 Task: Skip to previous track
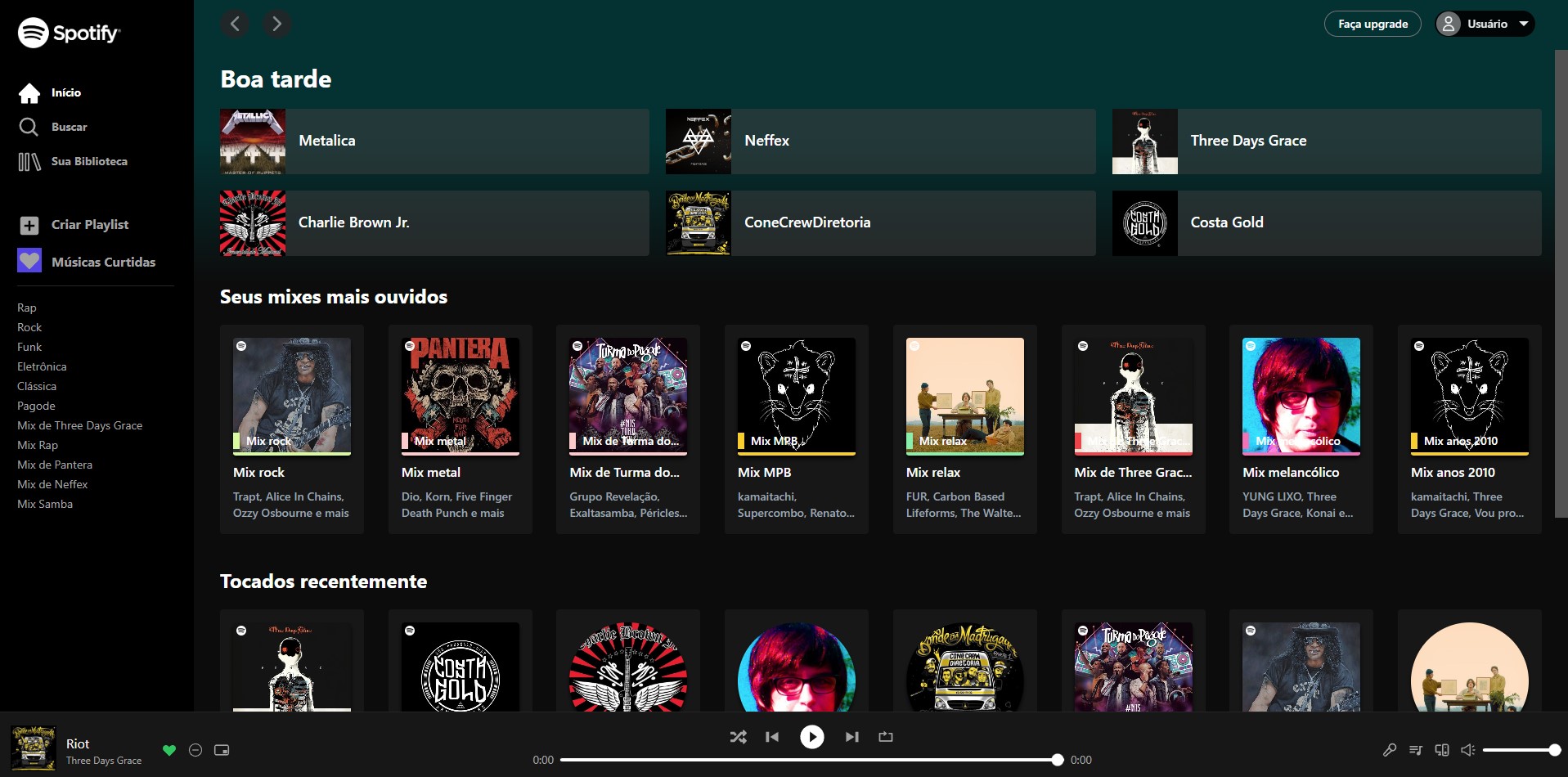772,737
